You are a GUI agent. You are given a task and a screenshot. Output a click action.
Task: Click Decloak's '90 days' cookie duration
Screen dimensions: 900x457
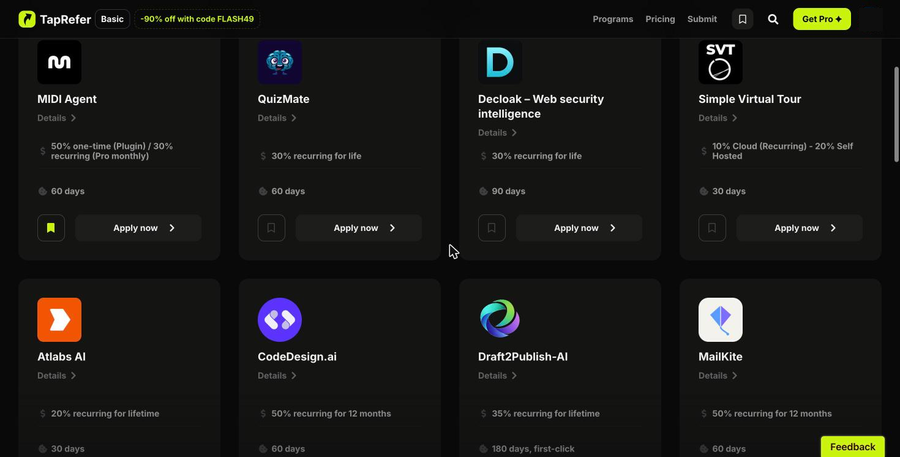point(509,191)
